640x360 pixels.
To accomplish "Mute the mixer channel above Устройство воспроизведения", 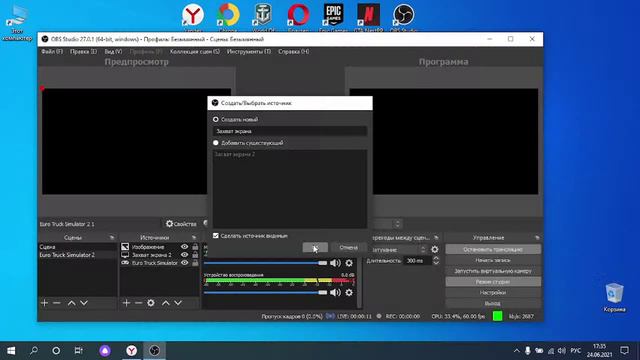I will pos(335,263).
